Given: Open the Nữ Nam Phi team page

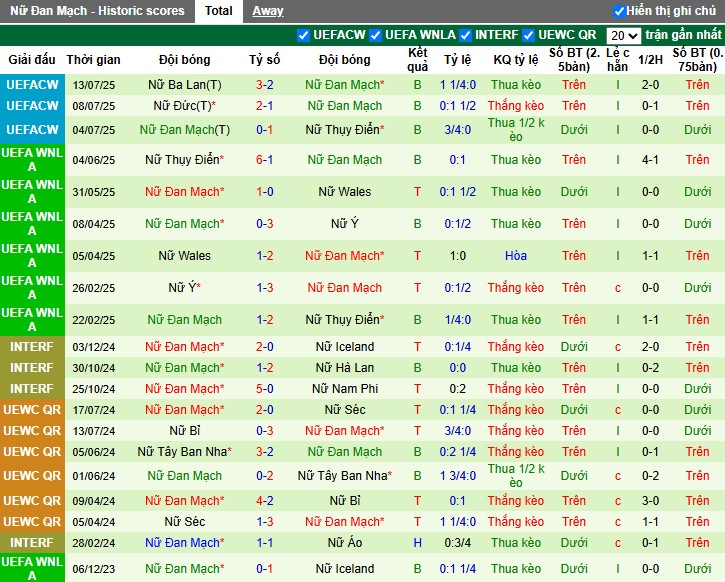Looking at the screenshot, I should point(344,388).
